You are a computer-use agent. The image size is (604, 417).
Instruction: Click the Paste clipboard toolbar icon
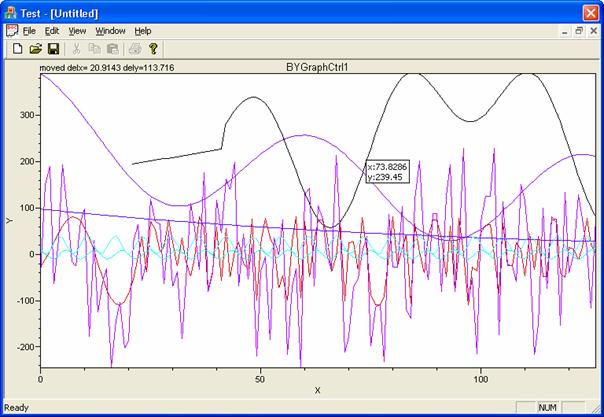[x=112, y=48]
